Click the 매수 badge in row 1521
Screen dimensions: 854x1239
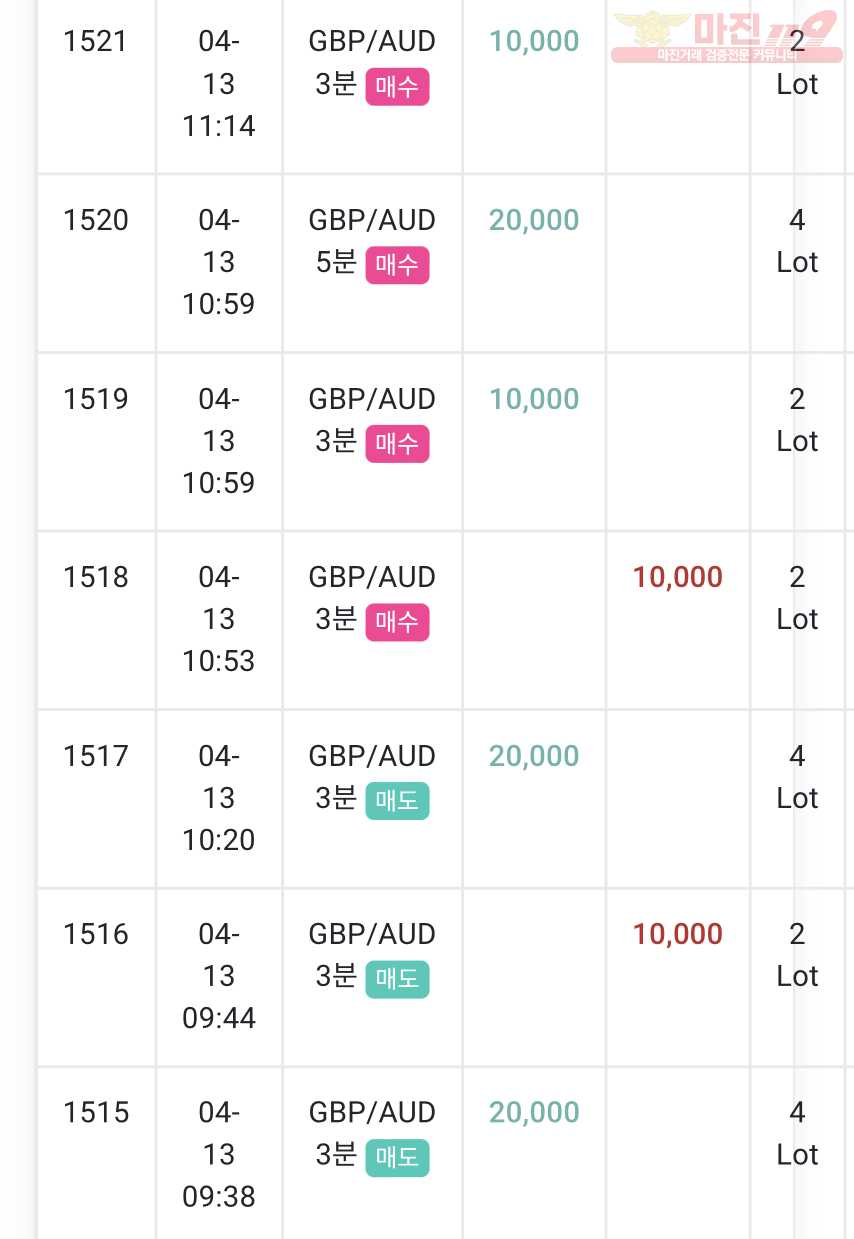tap(397, 88)
